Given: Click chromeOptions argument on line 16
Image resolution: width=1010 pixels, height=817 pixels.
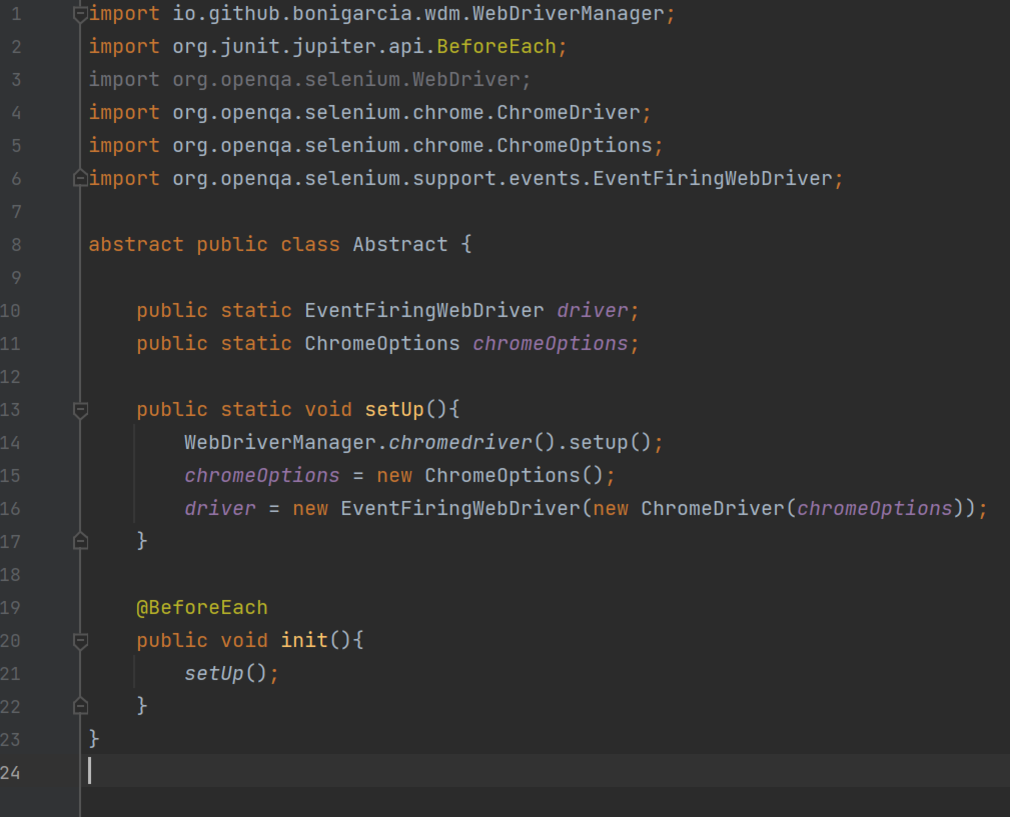Looking at the screenshot, I should pyautogui.click(x=875, y=508).
